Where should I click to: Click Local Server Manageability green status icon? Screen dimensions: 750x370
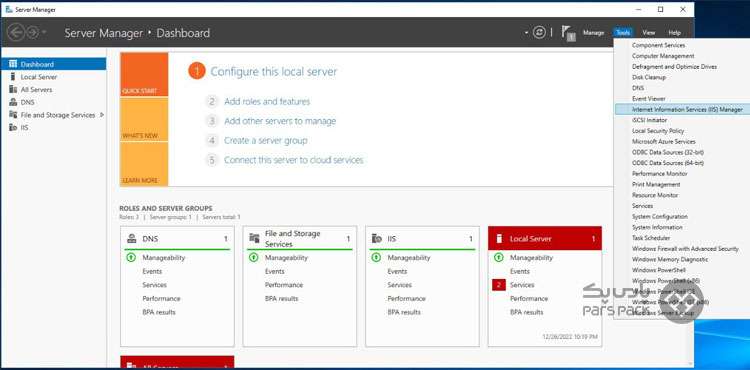point(499,257)
